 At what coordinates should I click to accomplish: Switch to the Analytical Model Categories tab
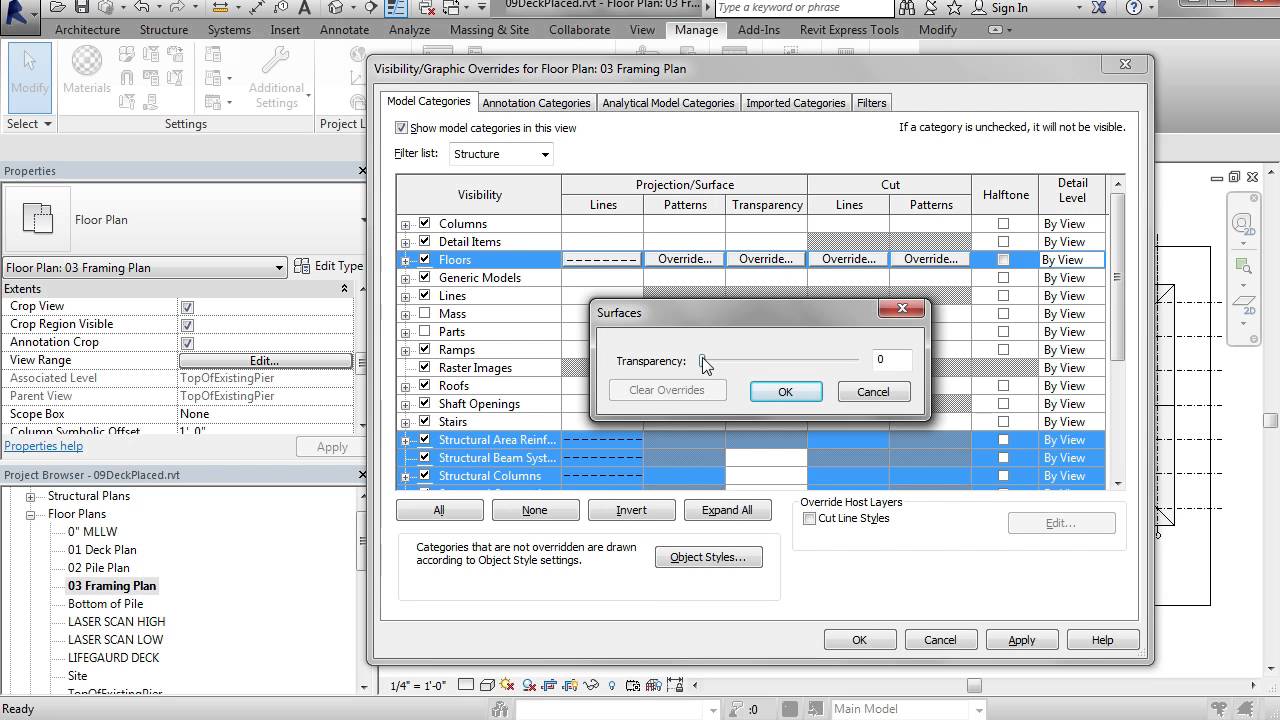coord(668,103)
